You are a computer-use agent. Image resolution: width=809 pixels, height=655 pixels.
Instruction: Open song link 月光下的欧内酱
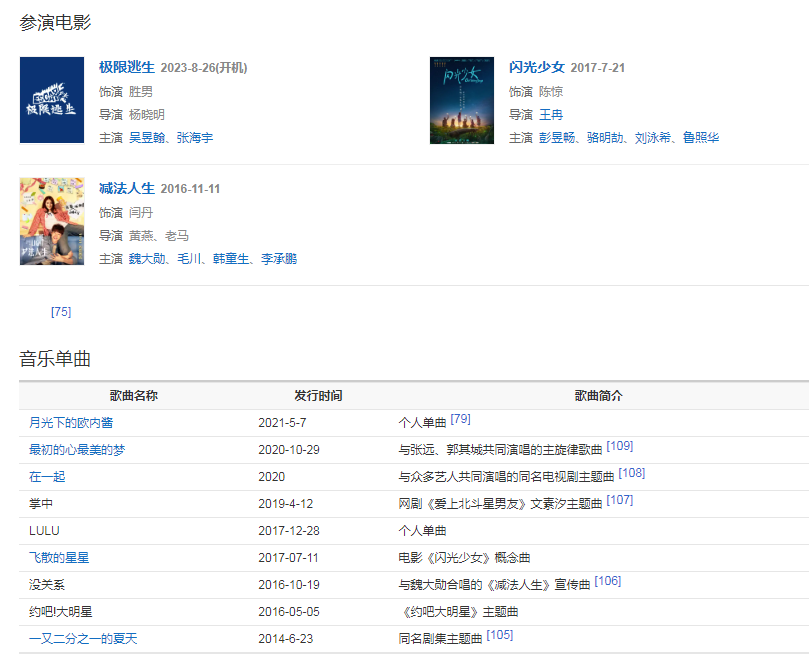click(x=71, y=423)
